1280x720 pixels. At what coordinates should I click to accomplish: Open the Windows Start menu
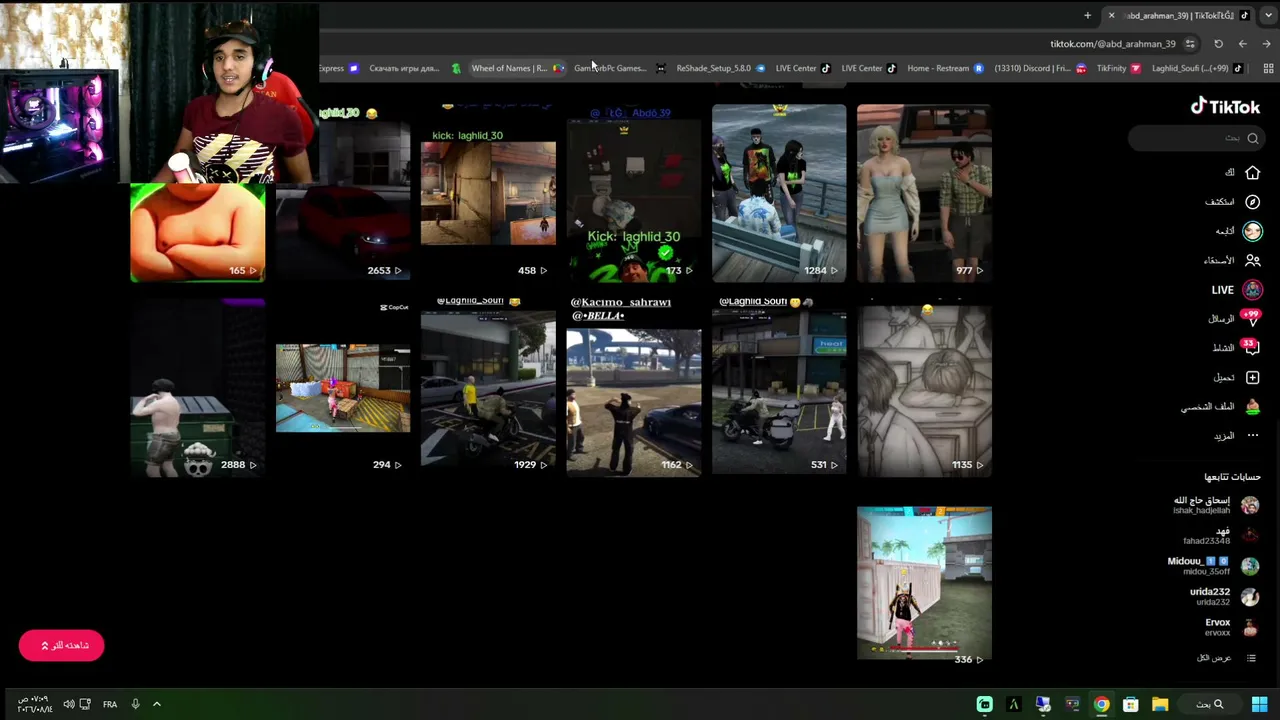pos(1260,704)
